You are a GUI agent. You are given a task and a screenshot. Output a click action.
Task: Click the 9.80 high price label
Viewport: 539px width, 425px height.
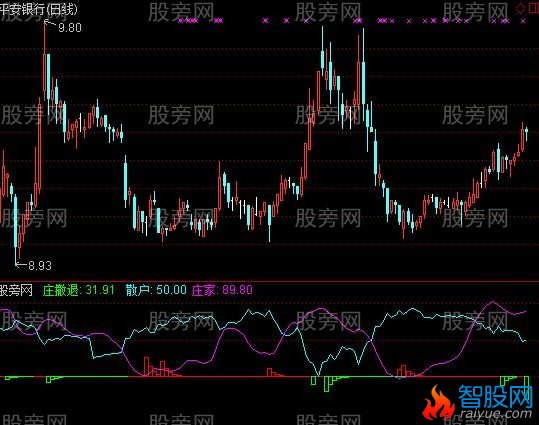(x=70, y=28)
